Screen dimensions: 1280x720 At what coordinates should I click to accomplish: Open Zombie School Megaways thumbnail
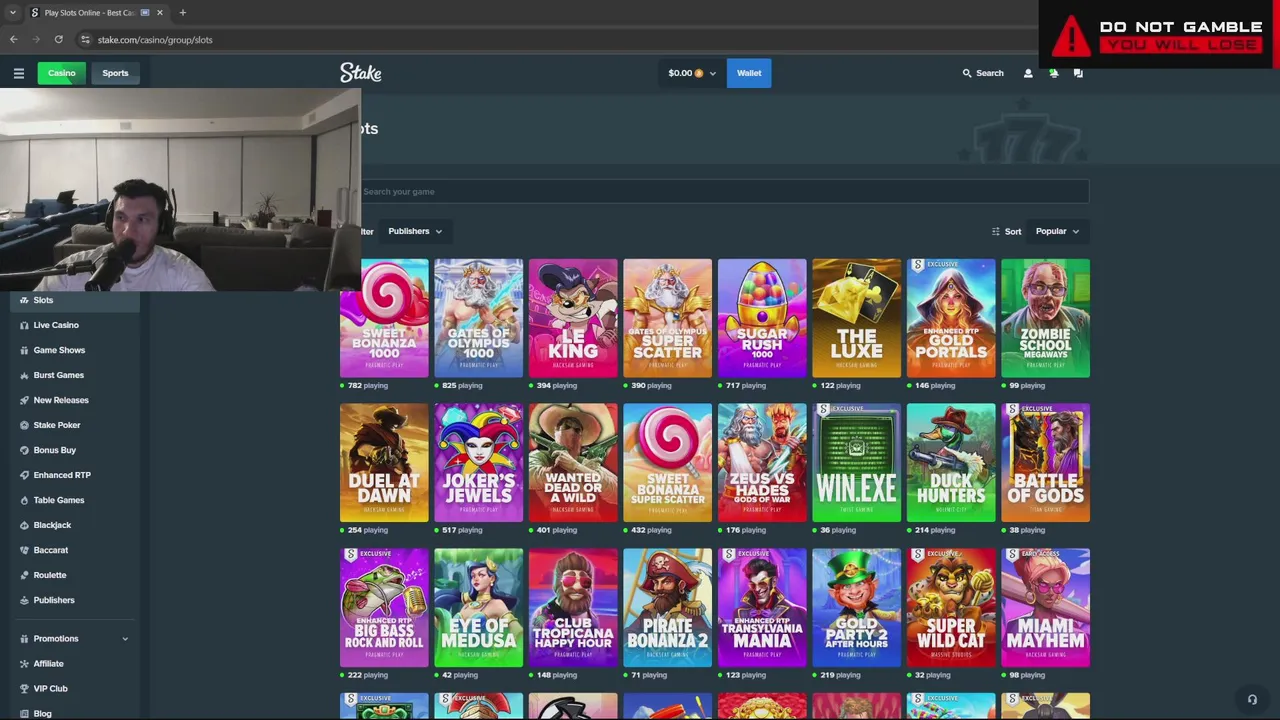coord(1045,318)
